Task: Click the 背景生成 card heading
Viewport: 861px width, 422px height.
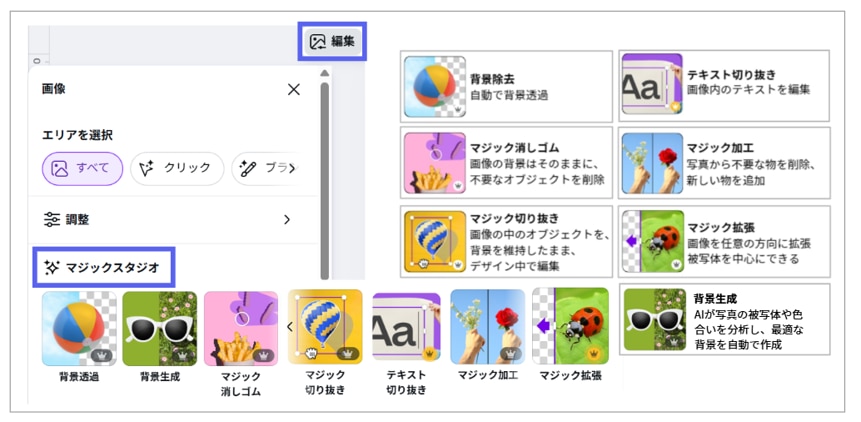Action: (715, 299)
